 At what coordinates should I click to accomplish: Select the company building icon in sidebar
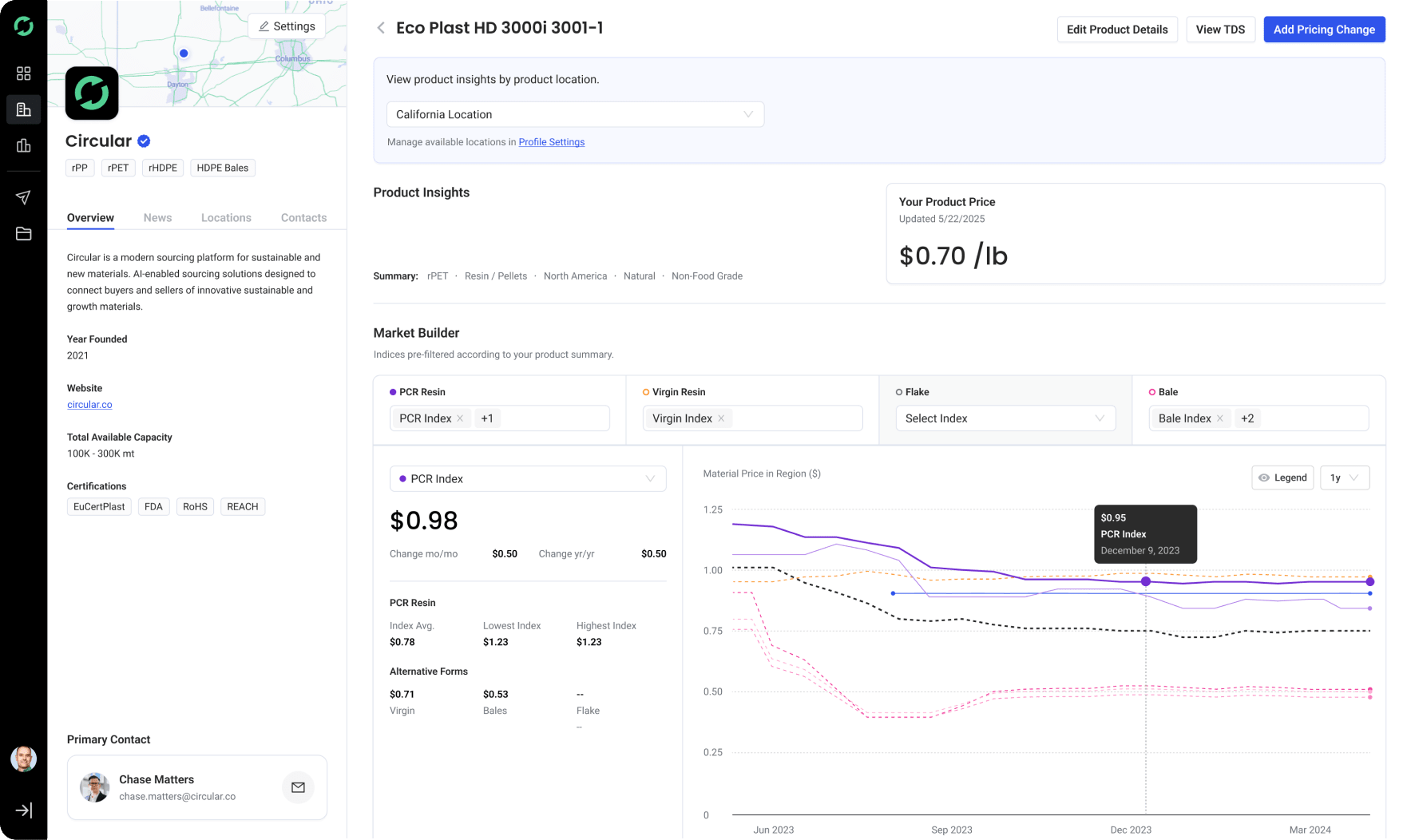24,109
